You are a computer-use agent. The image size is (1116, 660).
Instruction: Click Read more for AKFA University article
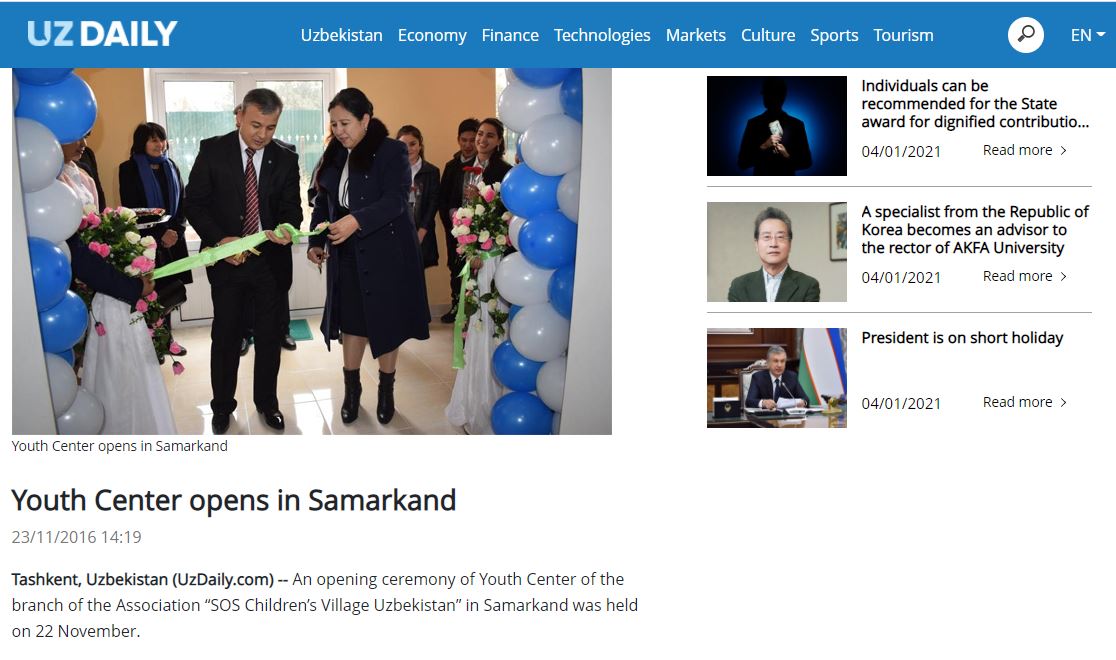point(1025,276)
